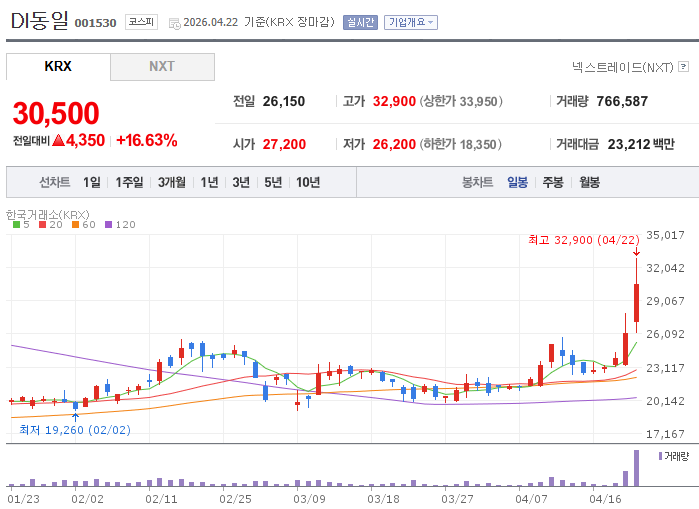
Task: Click the 코스피 market badge
Action: [x=141, y=22]
